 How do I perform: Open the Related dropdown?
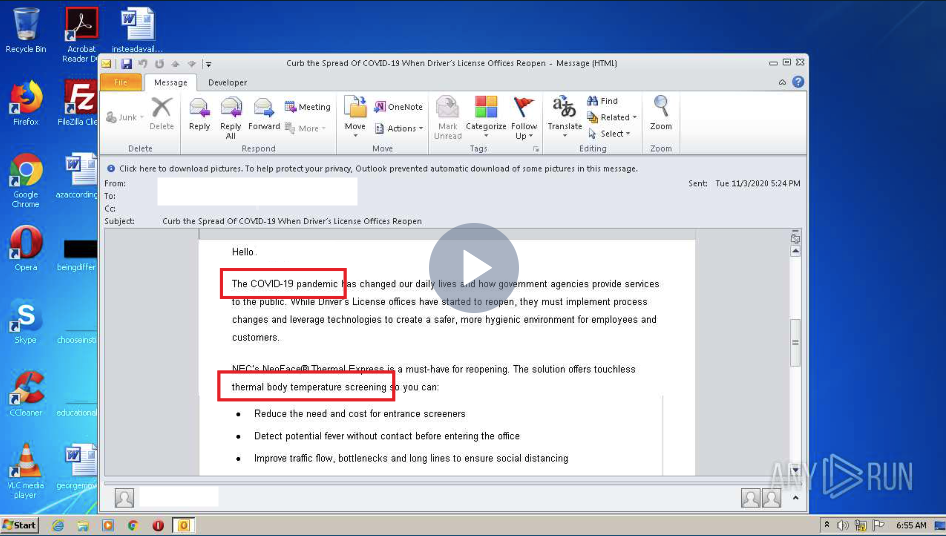coord(612,117)
